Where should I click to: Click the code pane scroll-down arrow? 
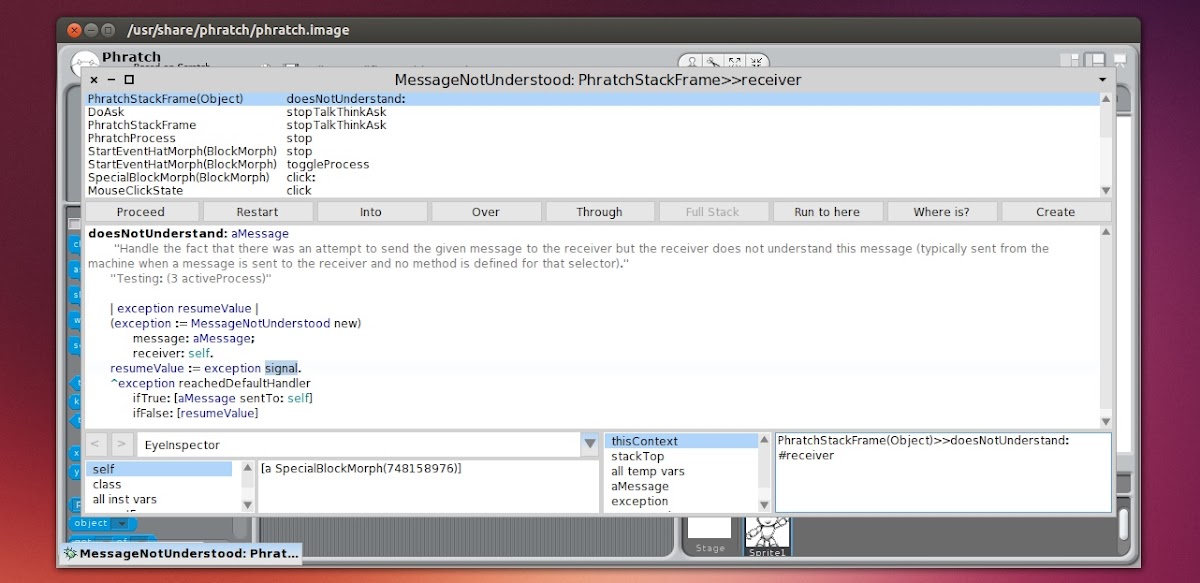pyautogui.click(x=1105, y=421)
